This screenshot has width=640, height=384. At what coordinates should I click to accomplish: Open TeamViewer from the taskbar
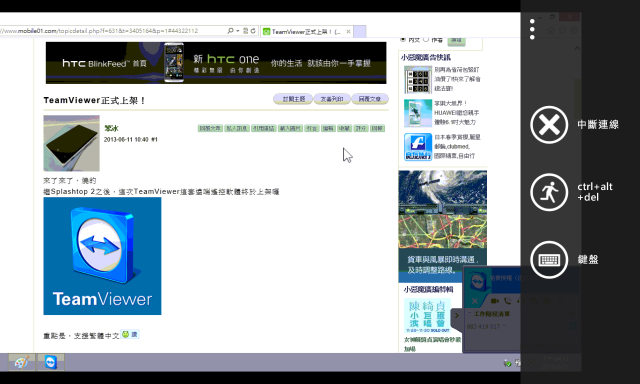click(x=51, y=362)
